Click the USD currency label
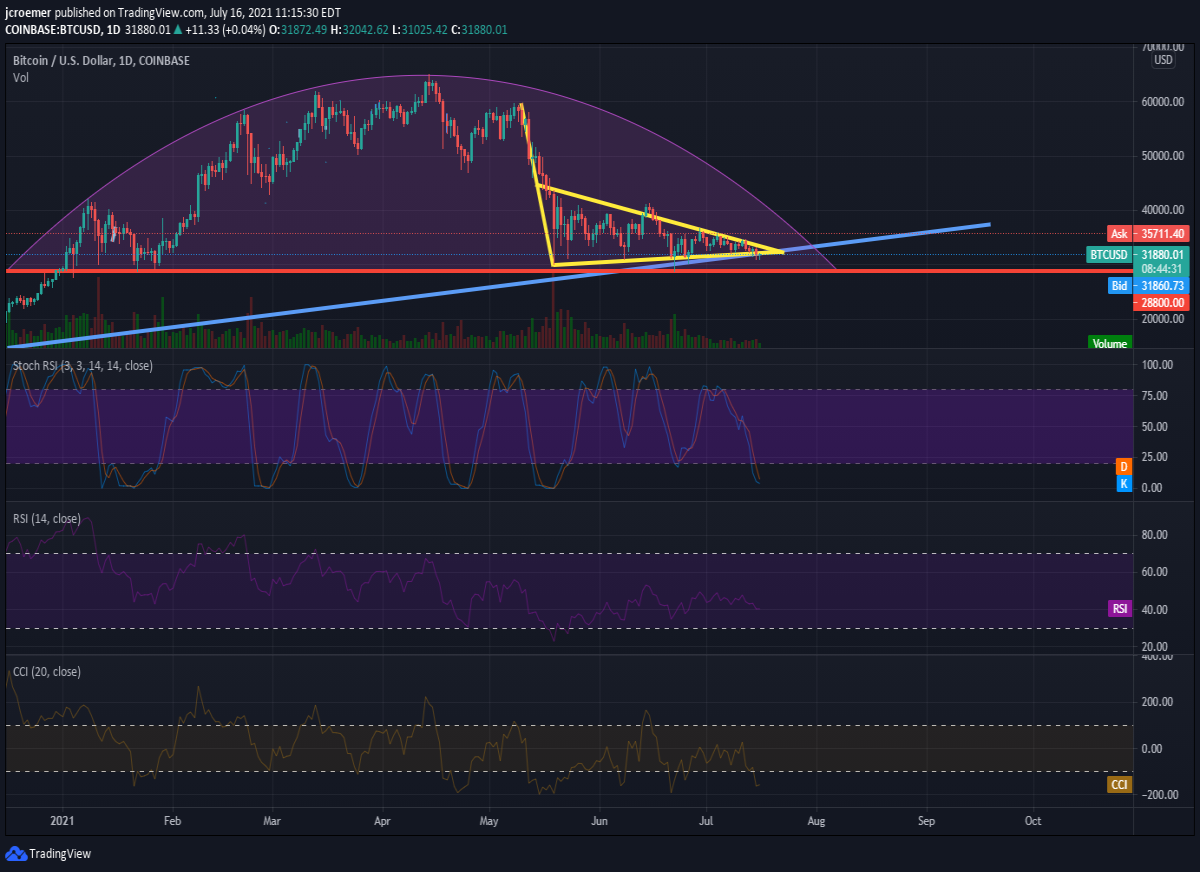This screenshot has height=872, width=1200. click(x=1164, y=60)
